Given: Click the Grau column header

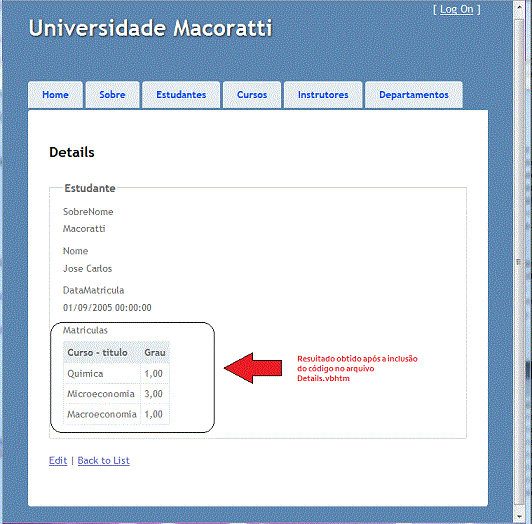Looking at the screenshot, I should pyautogui.click(x=155, y=353).
